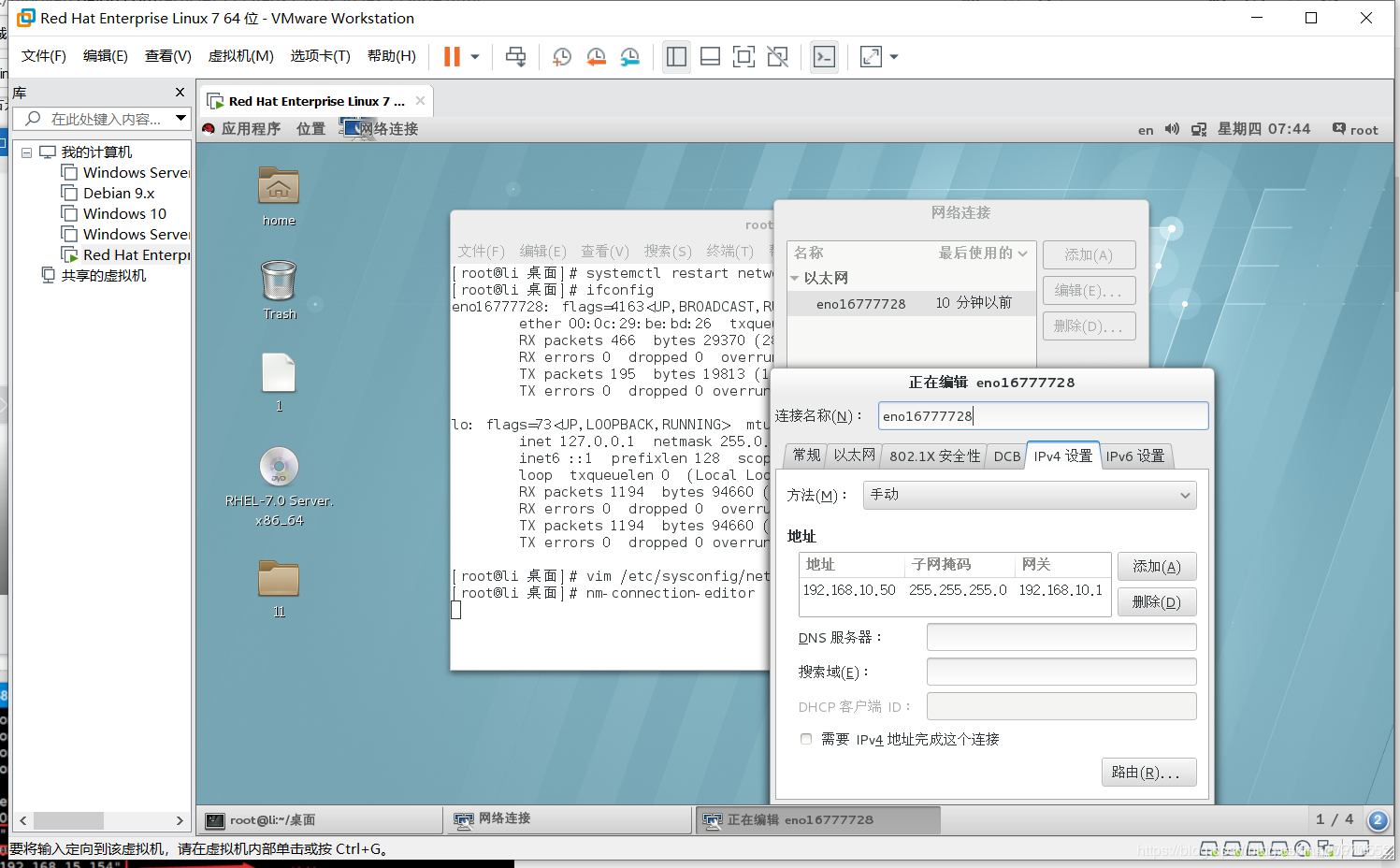Open the 方法 dropdown showing 手动

tap(1030, 495)
